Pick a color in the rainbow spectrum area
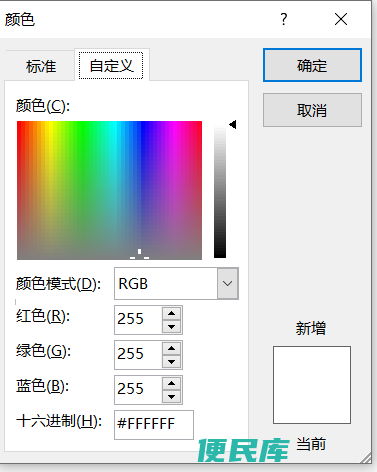This screenshot has width=377, height=472. (x=109, y=190)
